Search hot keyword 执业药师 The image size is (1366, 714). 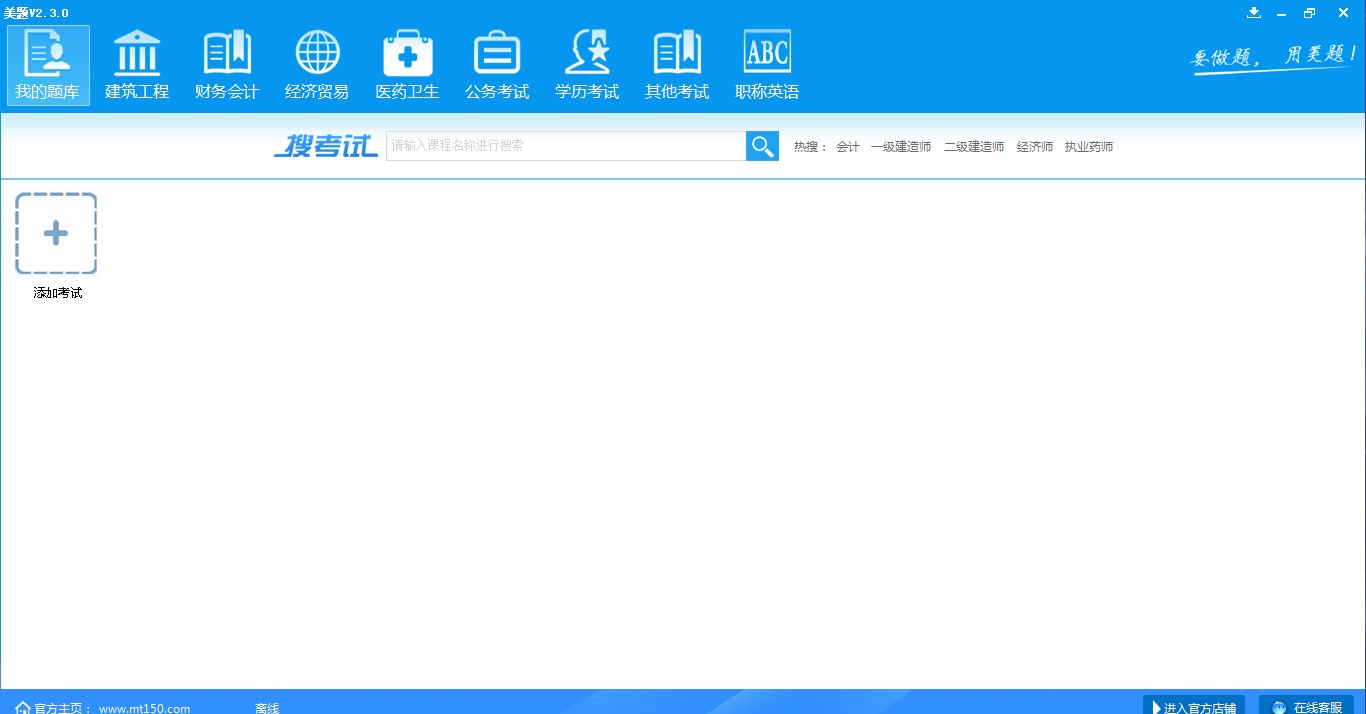click(x=1089, y=147)
